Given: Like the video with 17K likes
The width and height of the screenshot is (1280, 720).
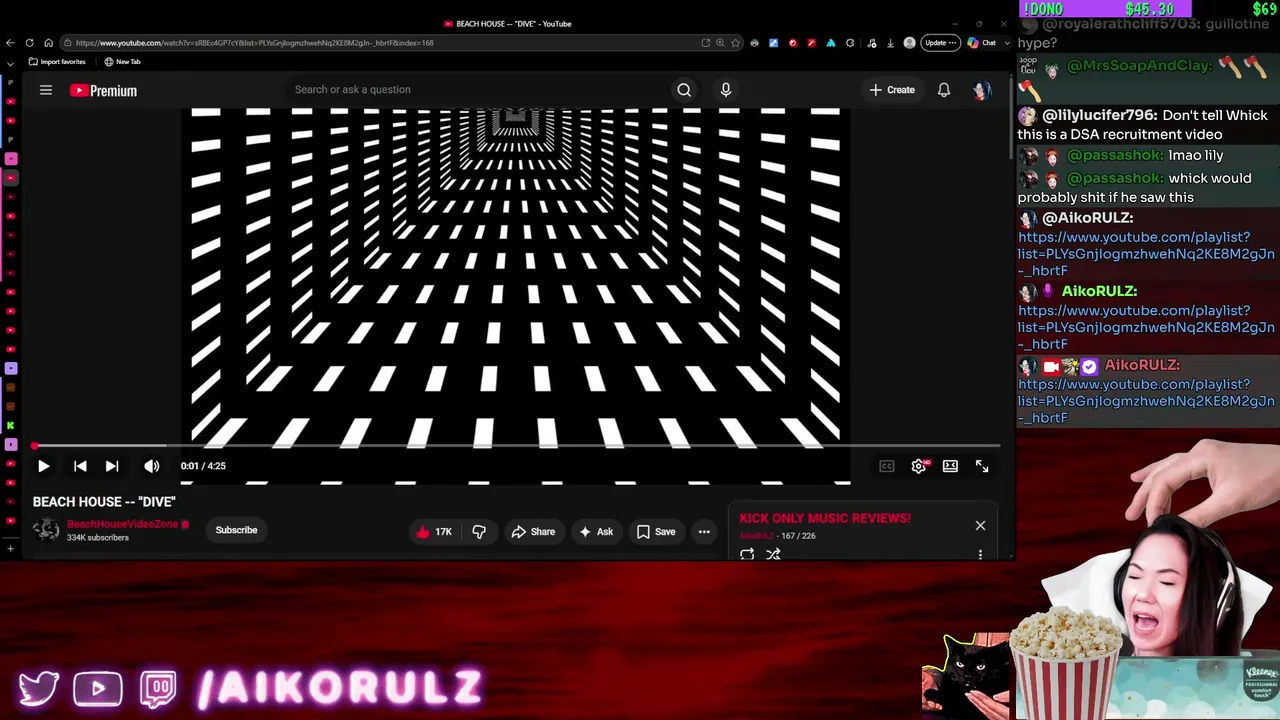Looking at the screenshot, I should 433,532.
